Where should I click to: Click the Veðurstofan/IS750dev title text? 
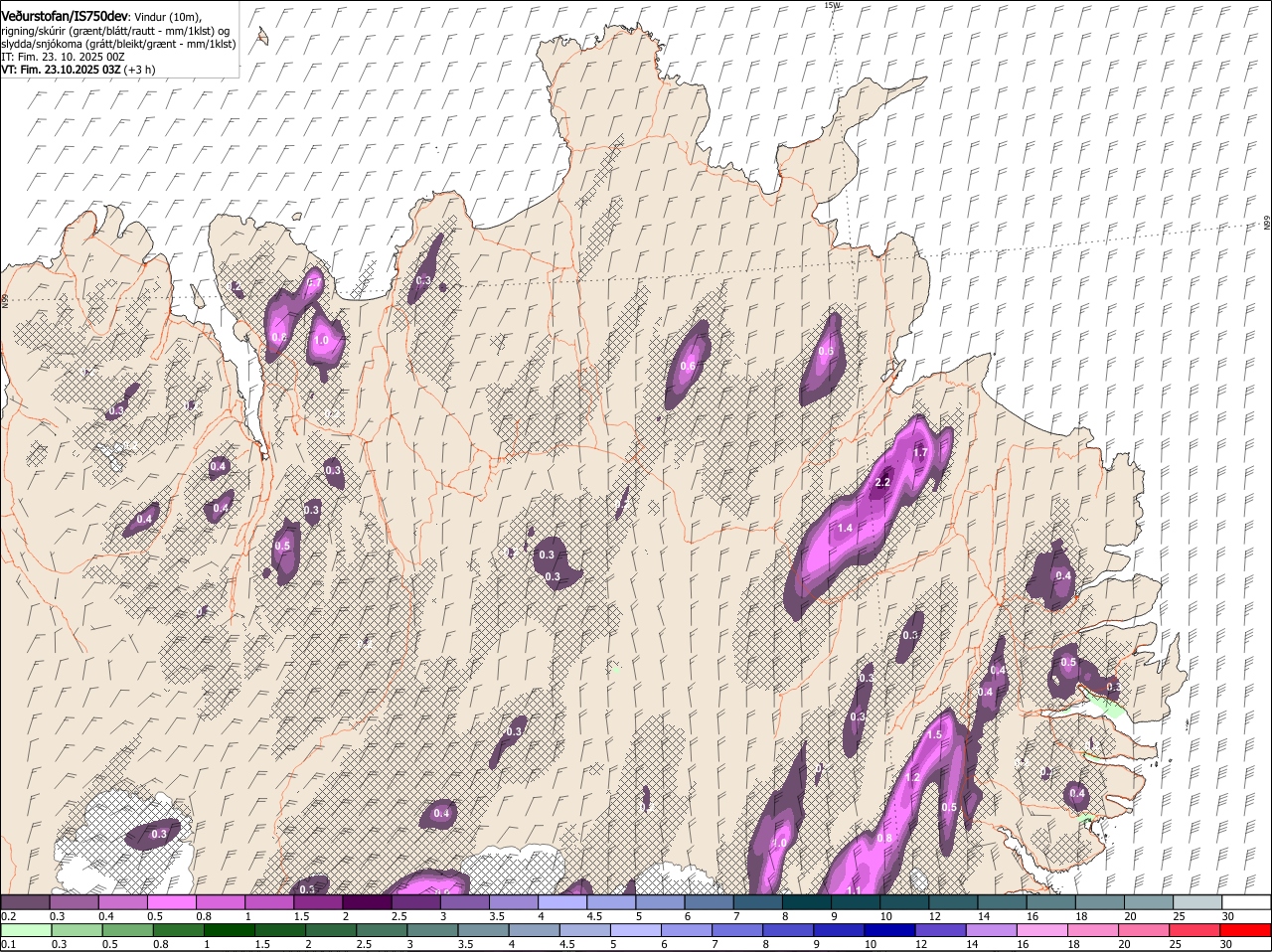coord(65,16)
